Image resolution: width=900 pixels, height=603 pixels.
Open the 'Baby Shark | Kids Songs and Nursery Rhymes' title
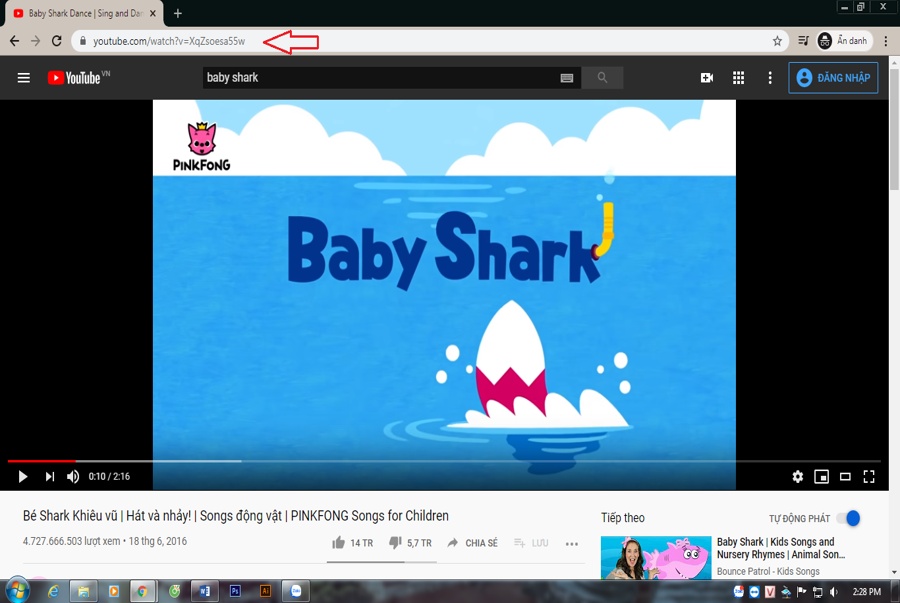pos(781,548)
